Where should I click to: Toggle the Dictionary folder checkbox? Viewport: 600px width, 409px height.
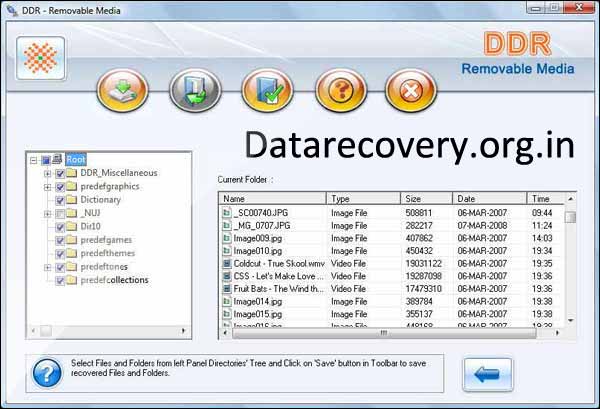pyautogui.click(x=60, y=200)
